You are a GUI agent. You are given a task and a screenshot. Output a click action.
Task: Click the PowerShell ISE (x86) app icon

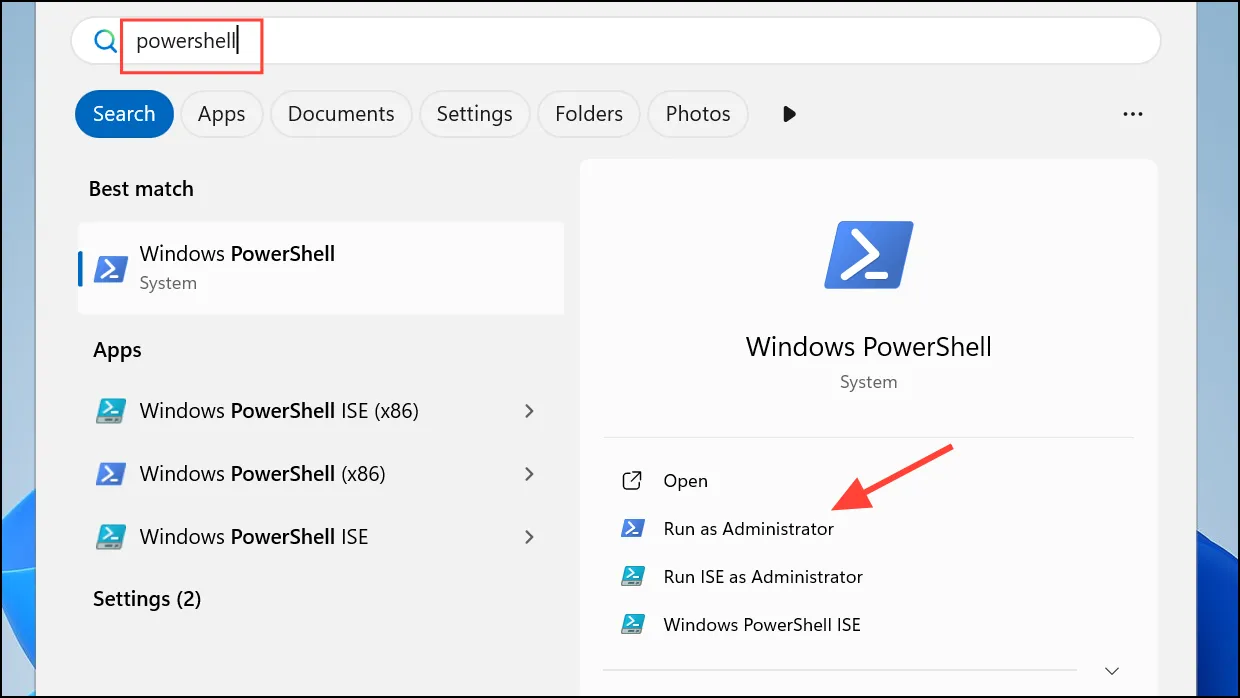pos(110,411)
